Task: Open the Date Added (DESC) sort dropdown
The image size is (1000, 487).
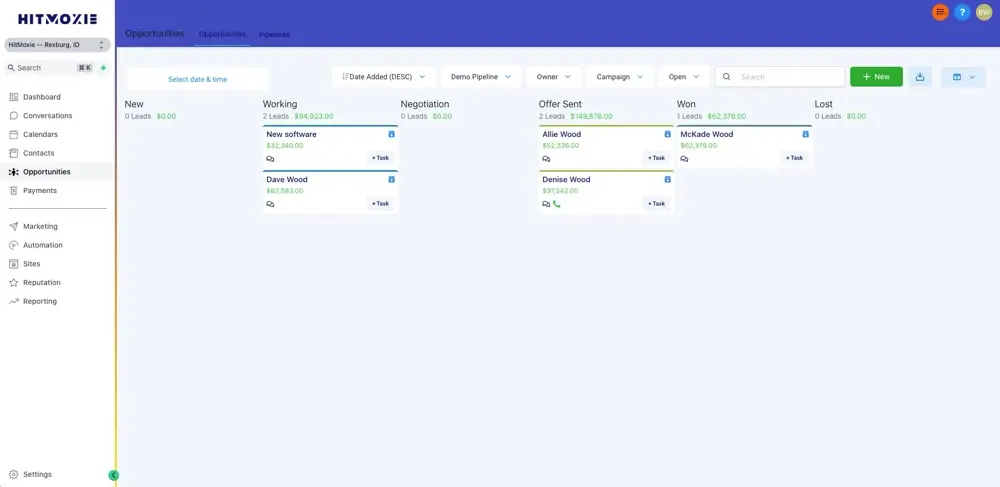Action: coord(384,76)
